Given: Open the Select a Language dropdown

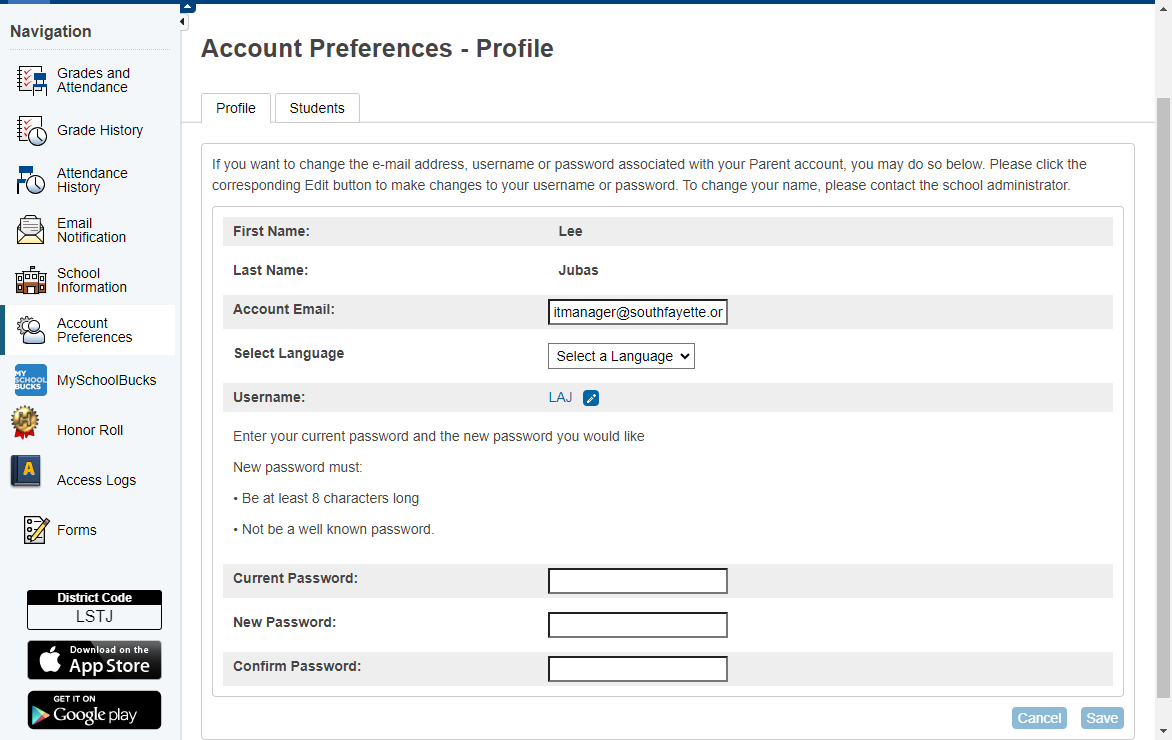Looking at the screenshot, I should [x=621, y=356].
